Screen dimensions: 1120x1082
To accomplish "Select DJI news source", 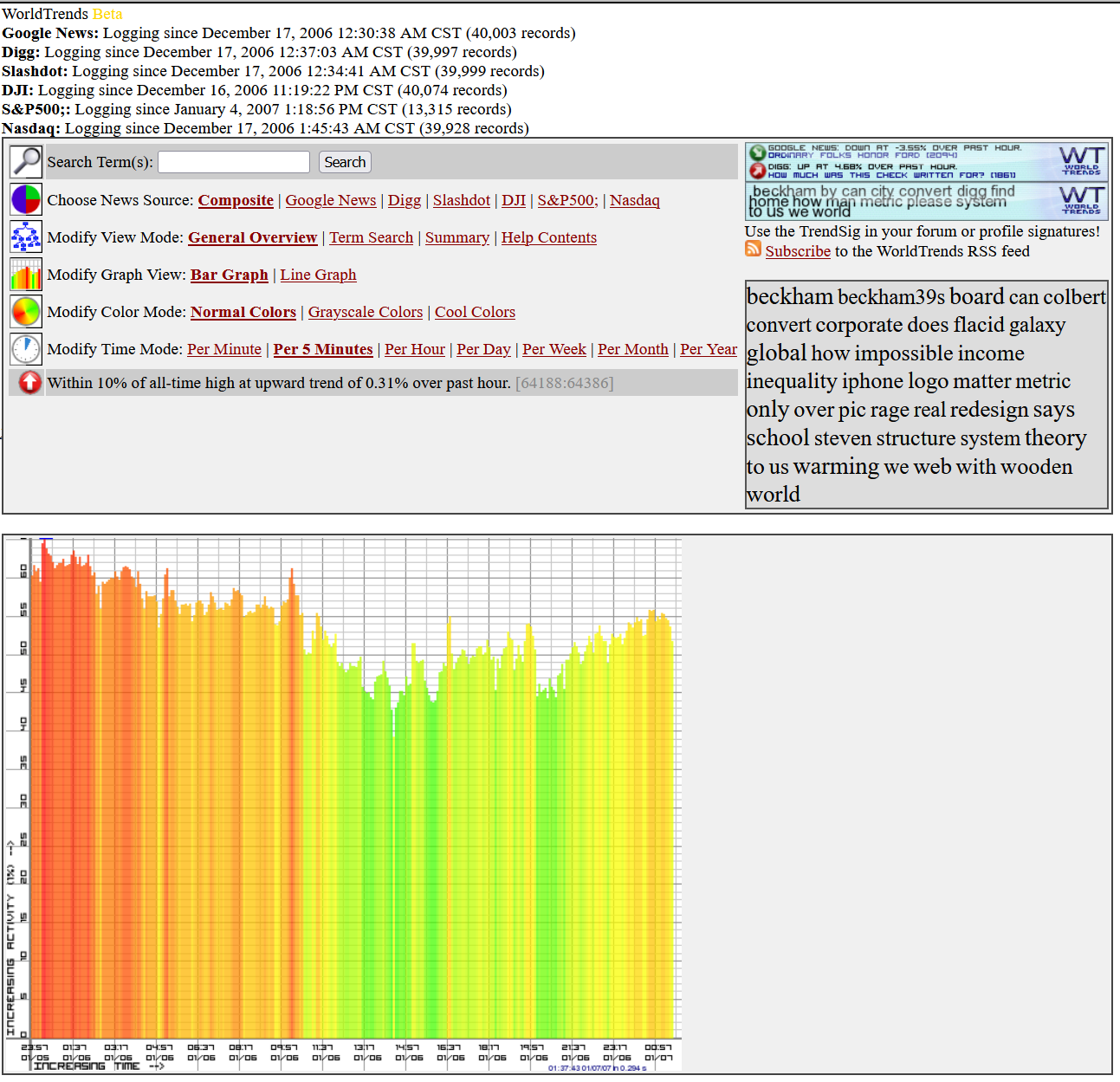I will pyautogui.click(x=514, y=200).
